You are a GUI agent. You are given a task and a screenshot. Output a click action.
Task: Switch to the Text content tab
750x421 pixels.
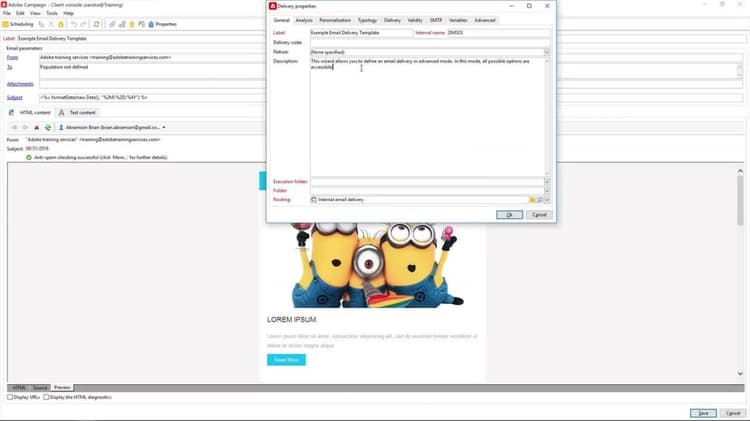click(77, 112)
